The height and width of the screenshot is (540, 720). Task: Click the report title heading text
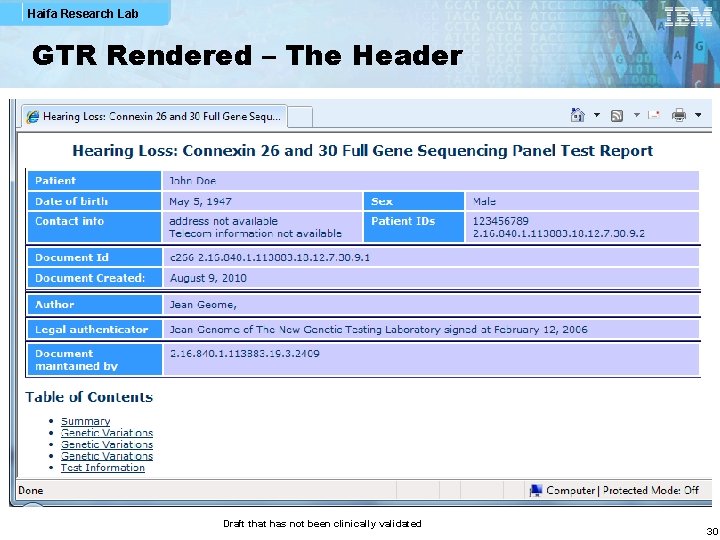tap(363, 151)
